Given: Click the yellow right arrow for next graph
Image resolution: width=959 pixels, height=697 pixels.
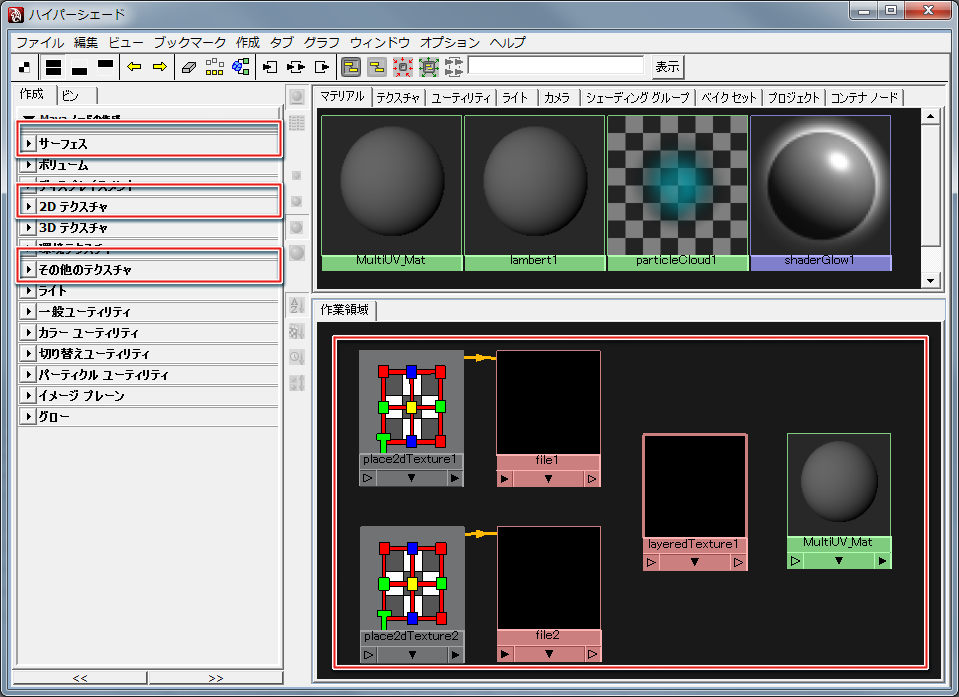Looking at the screenshot, I should point(159,67).
